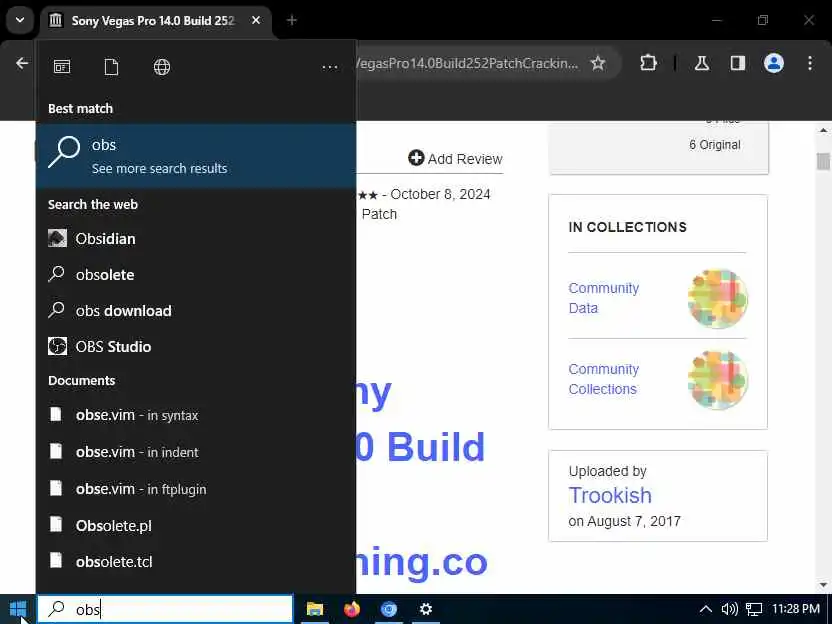
Task: Open the Community Data thumbnail image
Action: [x=718, y=298]
